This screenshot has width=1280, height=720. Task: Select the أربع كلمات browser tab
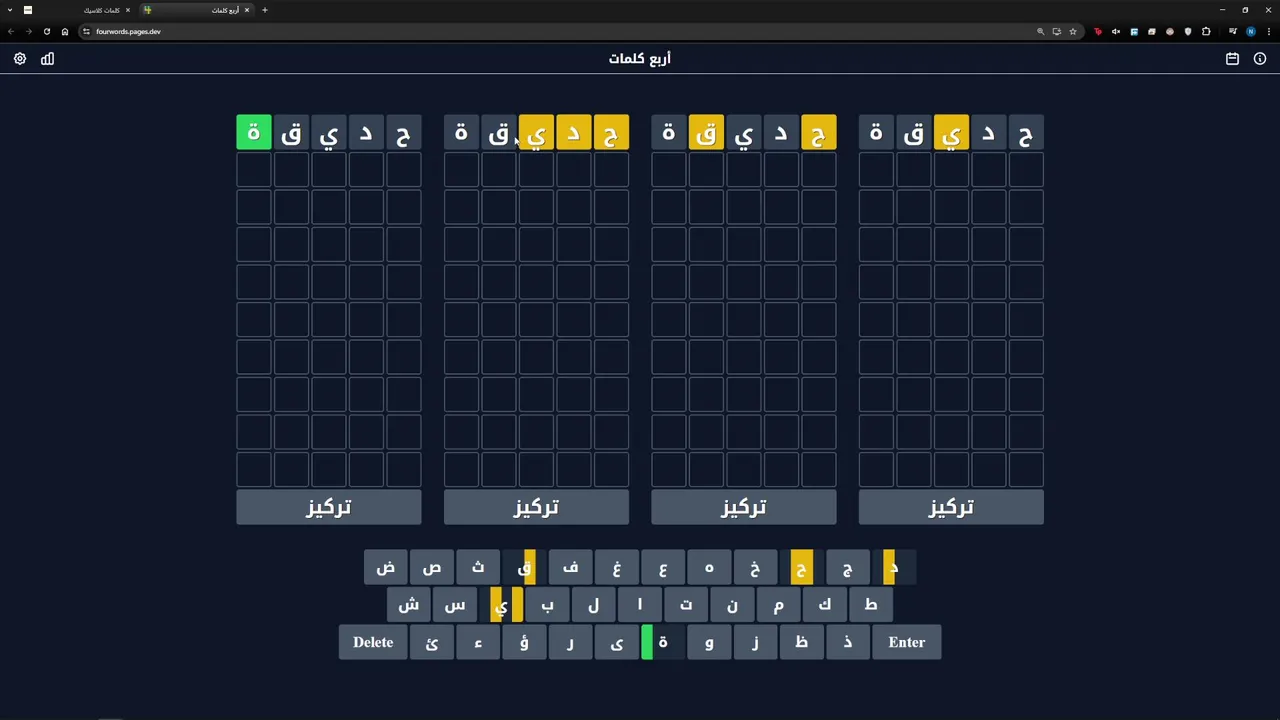tap(196, 10)
